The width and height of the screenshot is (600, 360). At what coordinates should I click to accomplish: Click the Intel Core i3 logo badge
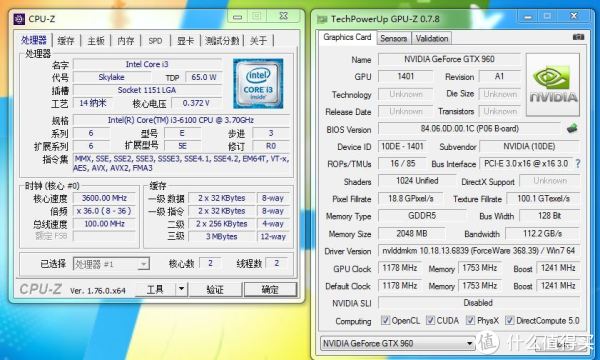(x=258, y=83)
